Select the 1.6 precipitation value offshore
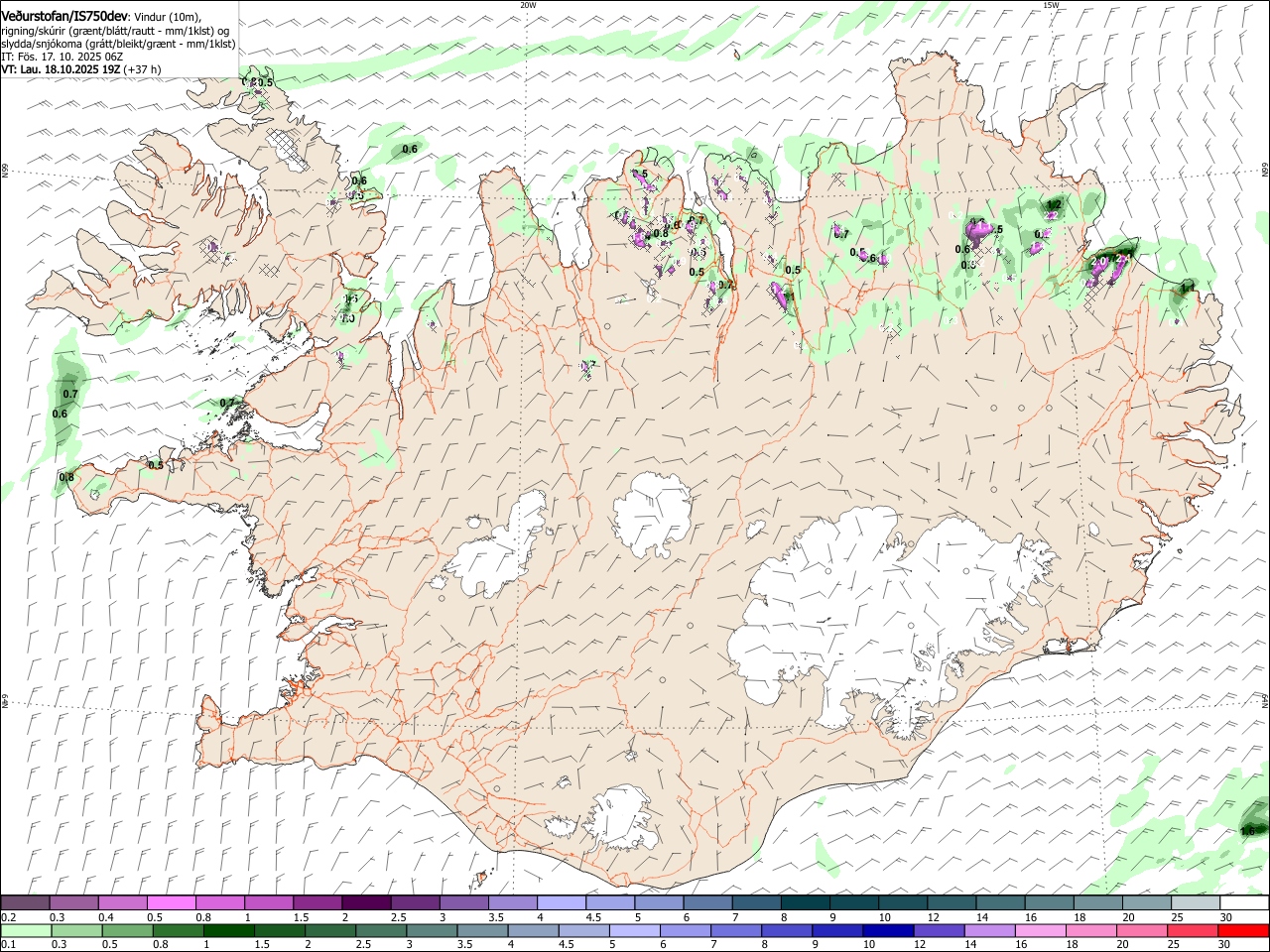1270x952 pixels. click(x=1248, y=830)
